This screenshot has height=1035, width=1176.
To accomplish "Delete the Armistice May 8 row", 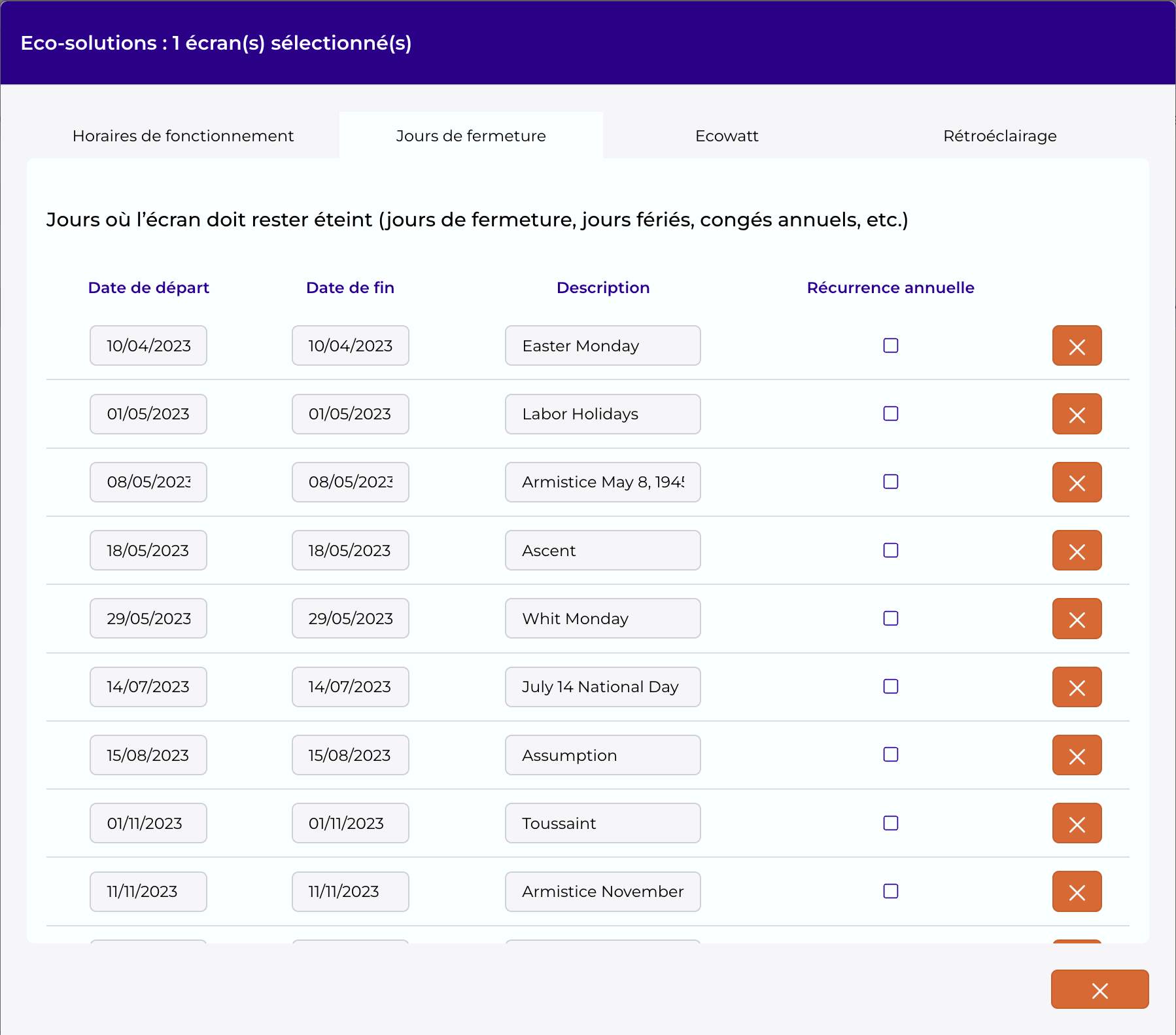I will tap(1077, 482).
